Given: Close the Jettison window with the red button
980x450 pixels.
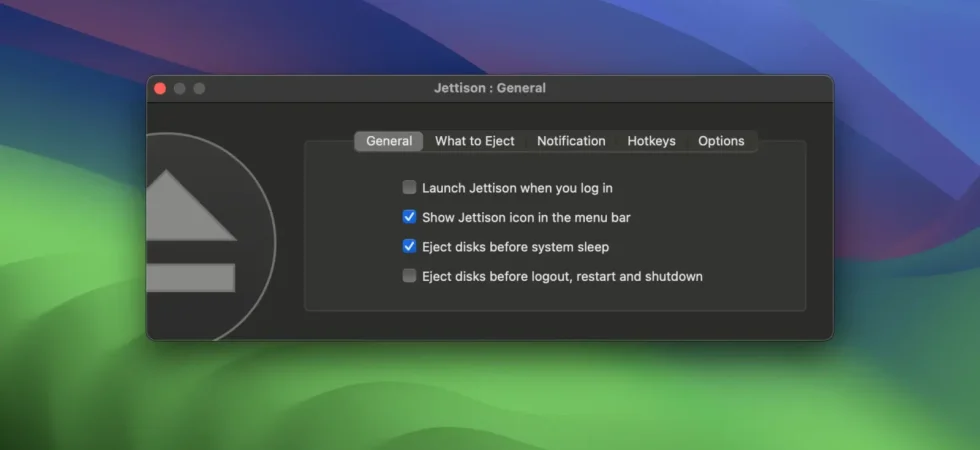Looking at the screenshot, I should (x=160, y=89).
